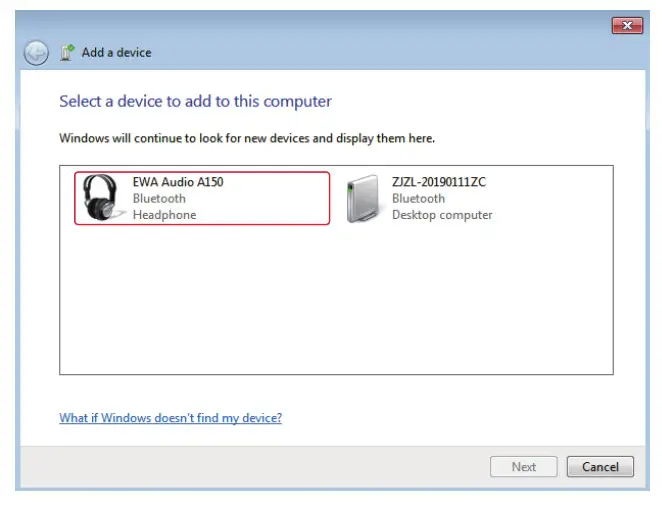
Task: Click the Bluetooth label under EWA Audio A150
Action: coord(159,198)
